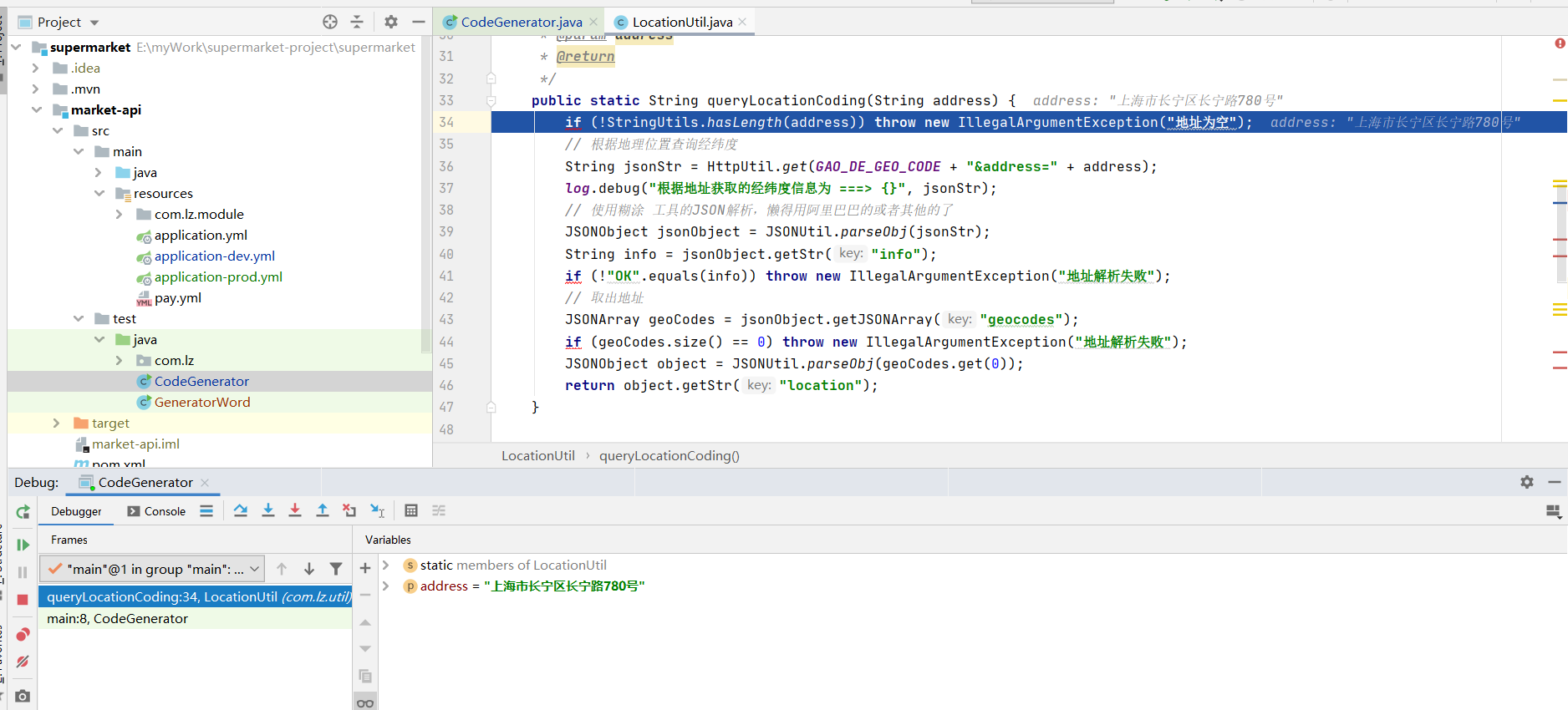Toggle Mute Breakpoints icon

pyautogui.click(x=23, y=662)
